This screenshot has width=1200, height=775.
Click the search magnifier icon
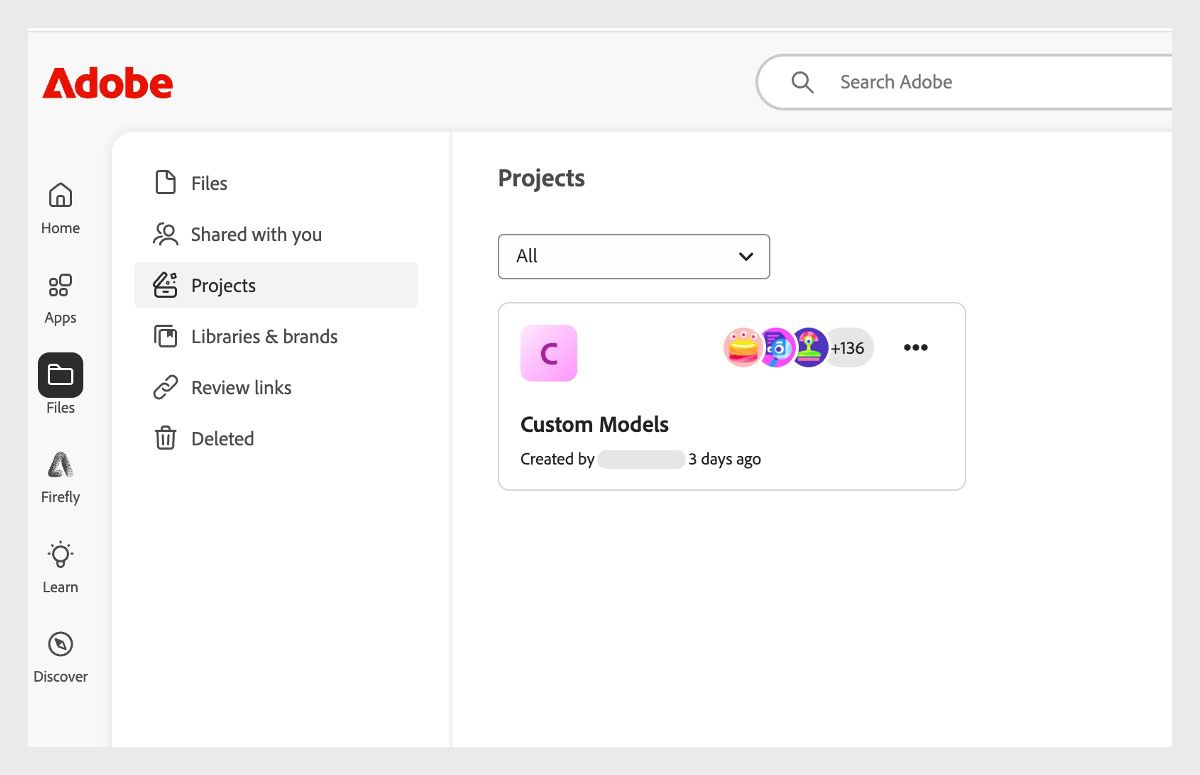[x=802, y=82]
